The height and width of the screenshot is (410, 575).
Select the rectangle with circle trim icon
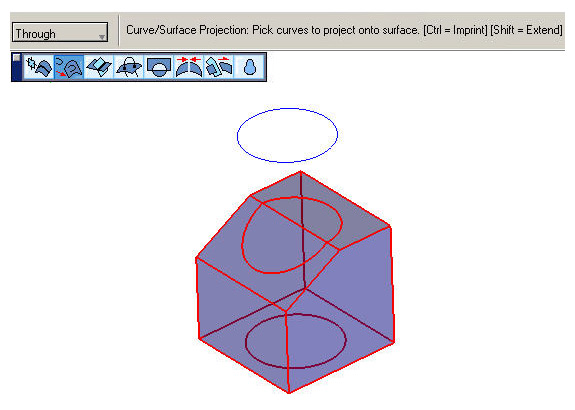(159, 67)
